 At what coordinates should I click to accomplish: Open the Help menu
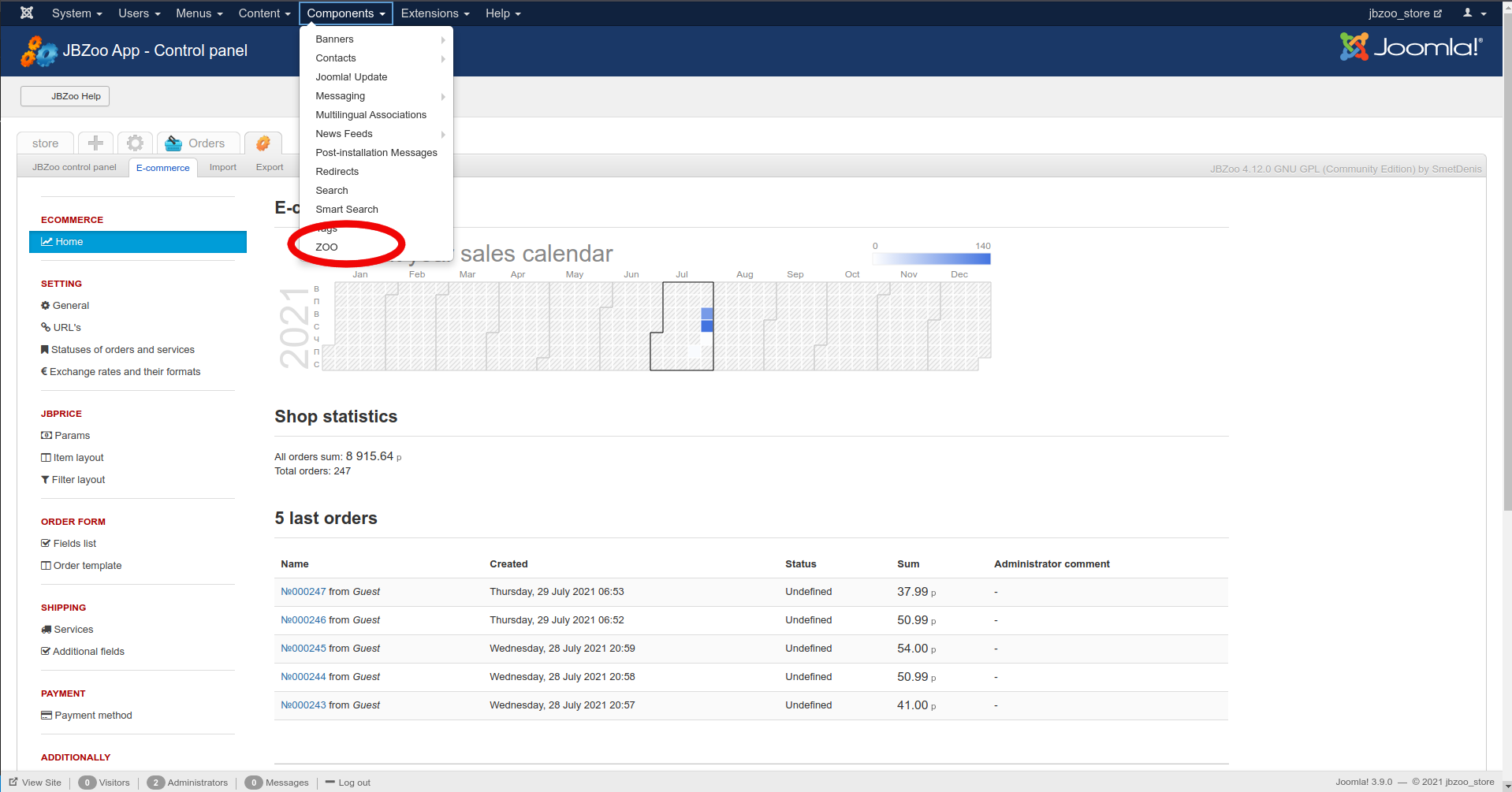coord(503,13)
